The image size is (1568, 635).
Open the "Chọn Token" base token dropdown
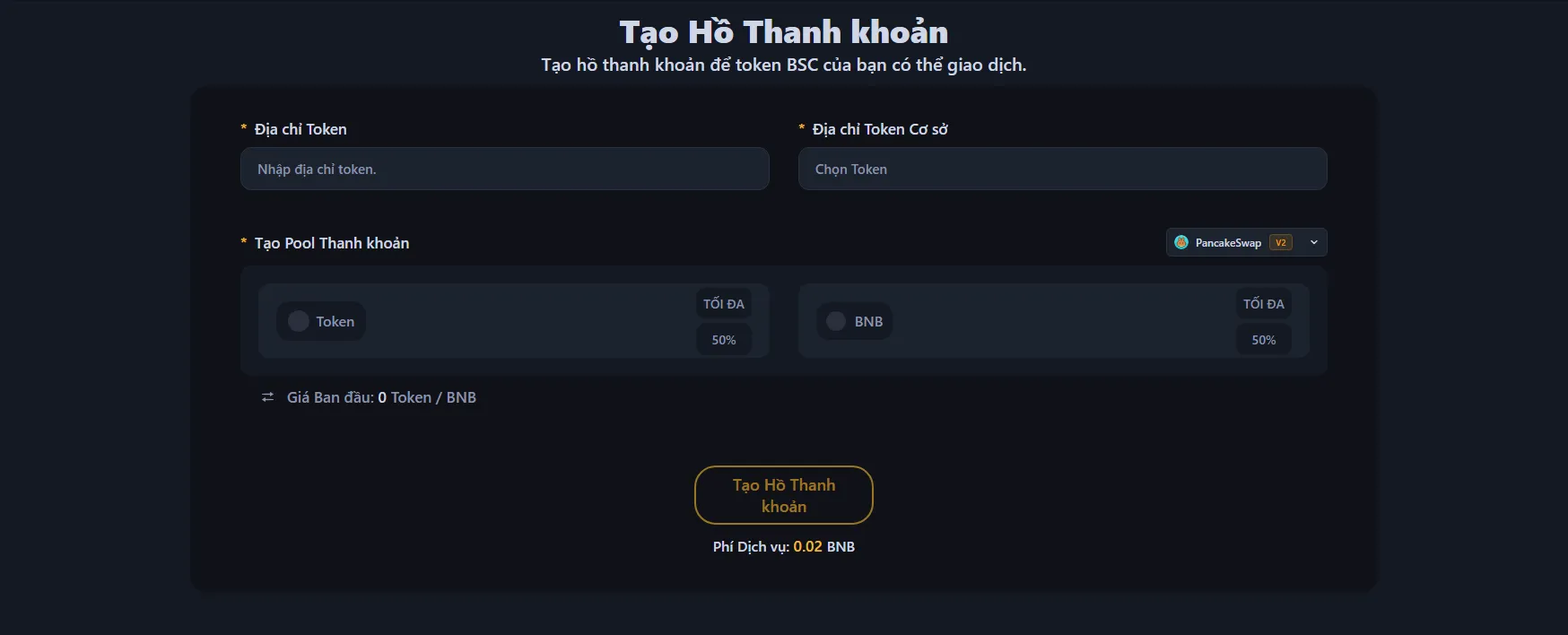tap(1062, 169)
